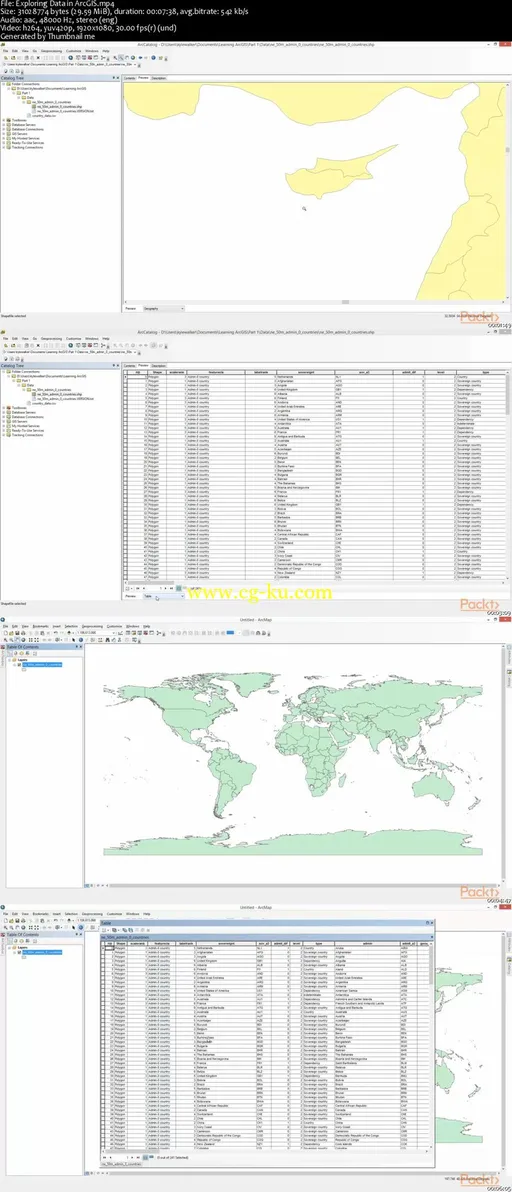
Task: Select Tracking Connections in first ArcCatalog tree
Action: point(27,147)
